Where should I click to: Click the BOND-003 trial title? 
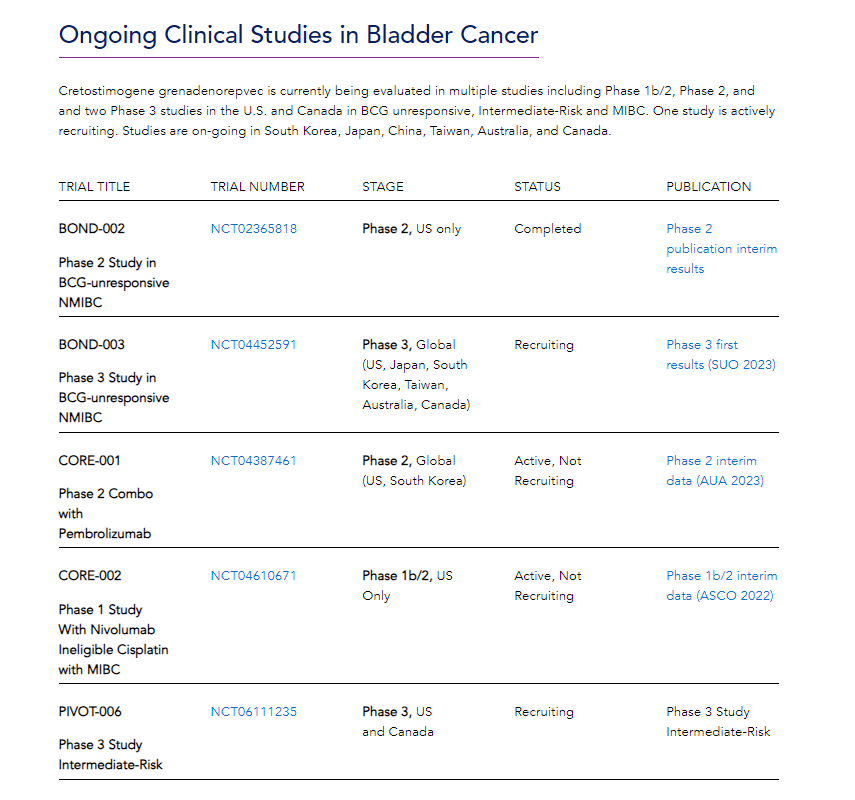click(92, 345)
